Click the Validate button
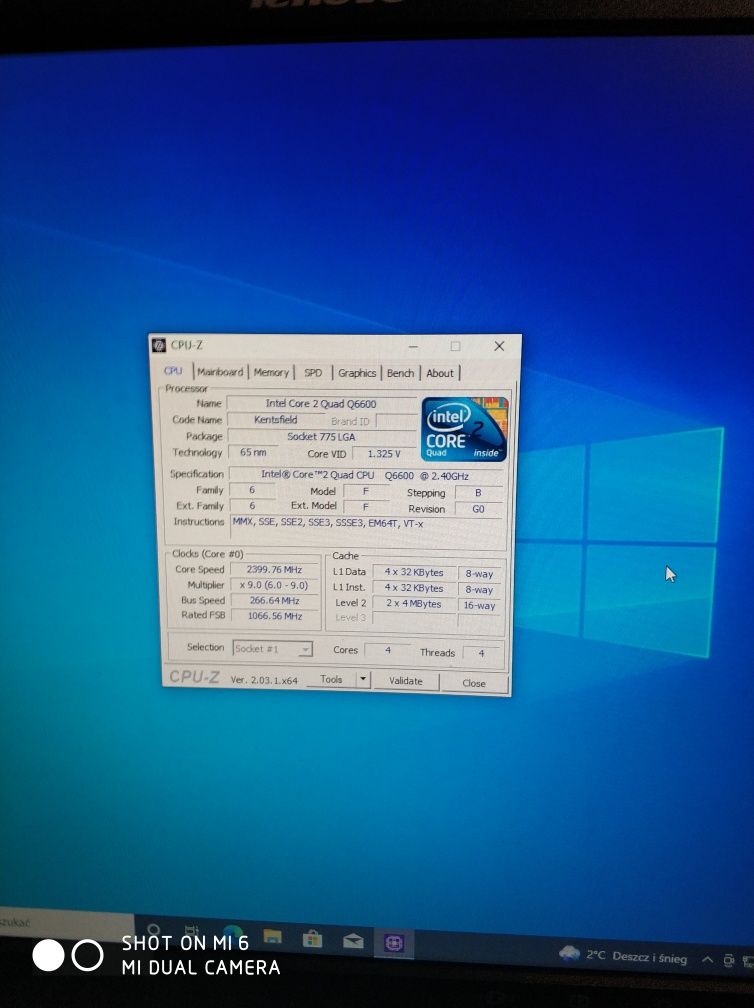Viewport: 754px width, 1008px height. pyautogui.click(x=406, y=681)
